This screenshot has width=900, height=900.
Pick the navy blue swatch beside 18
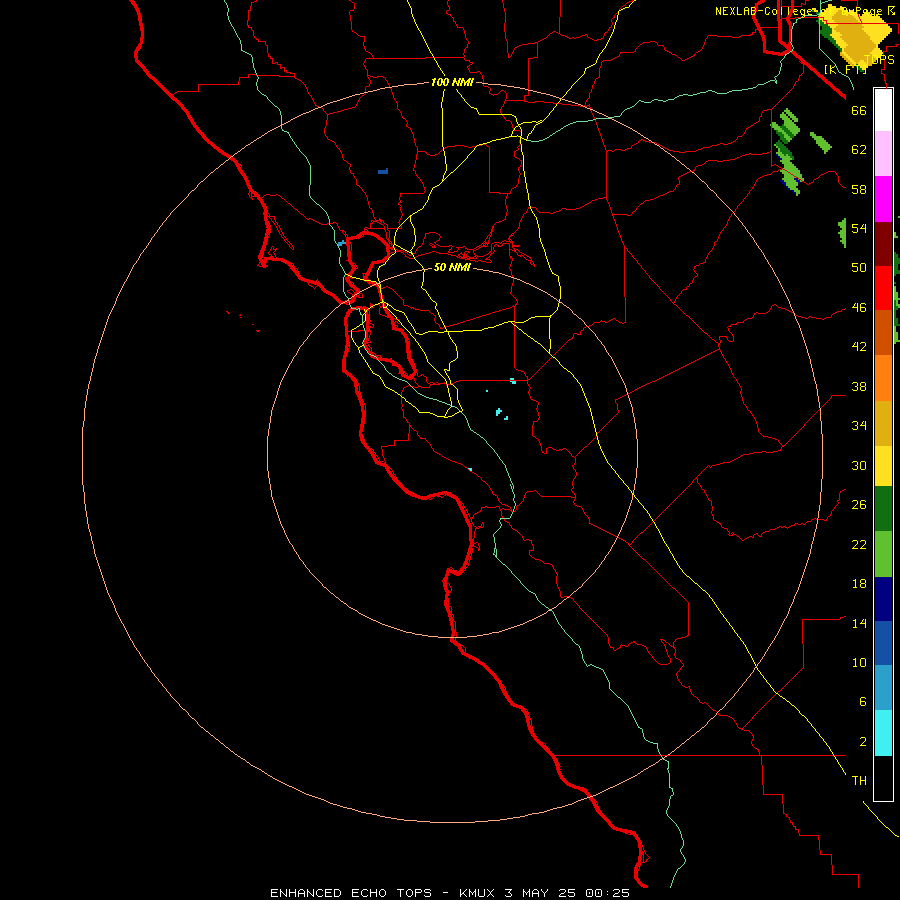883,599
